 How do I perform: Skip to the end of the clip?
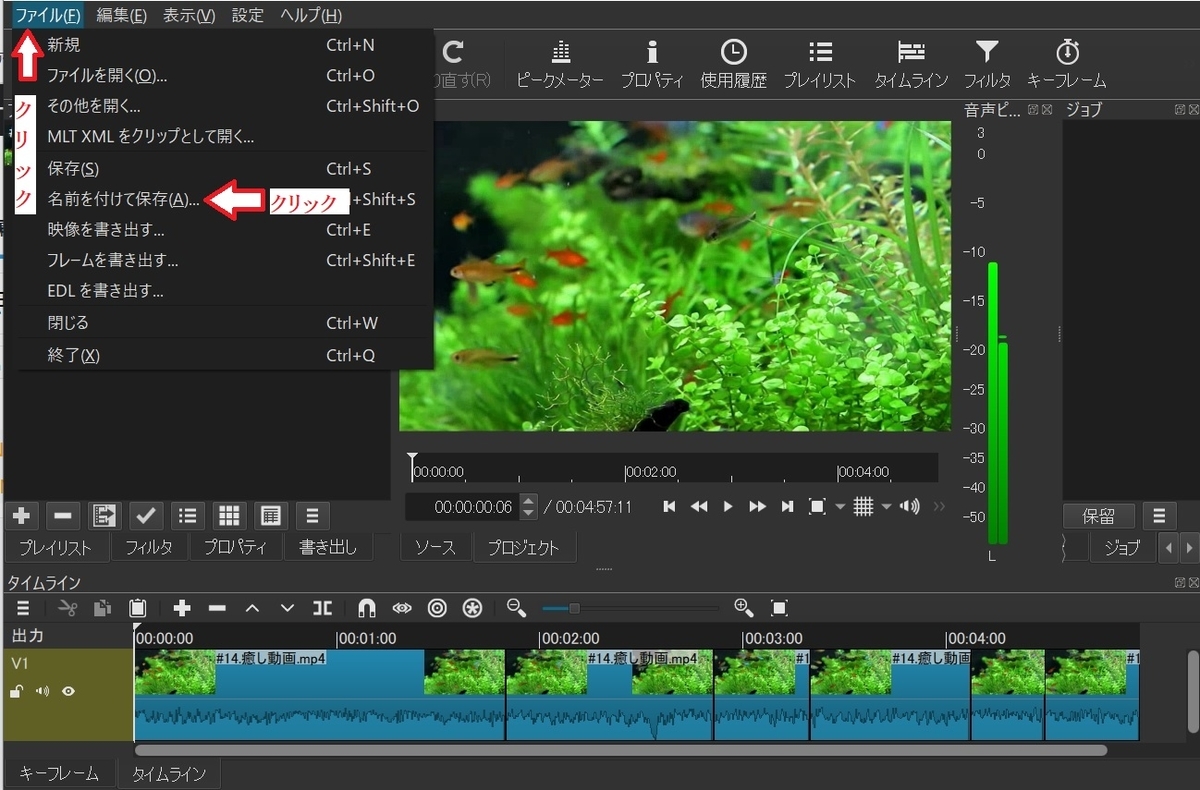788,507
